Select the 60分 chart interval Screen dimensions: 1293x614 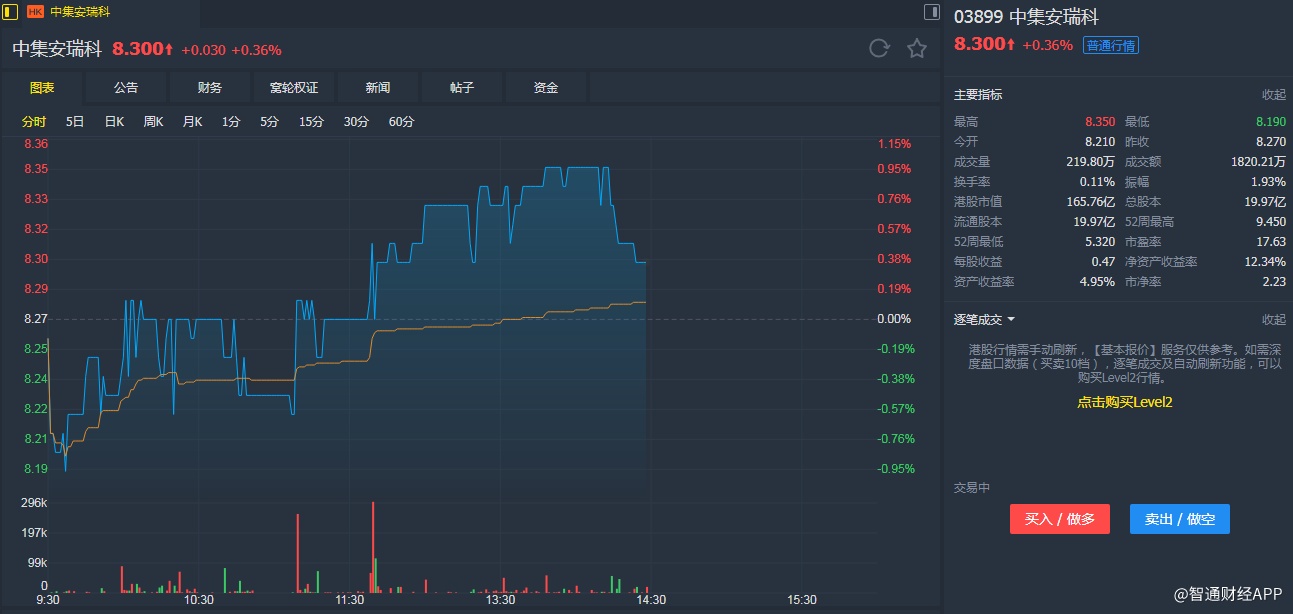(x=401, y=122)
